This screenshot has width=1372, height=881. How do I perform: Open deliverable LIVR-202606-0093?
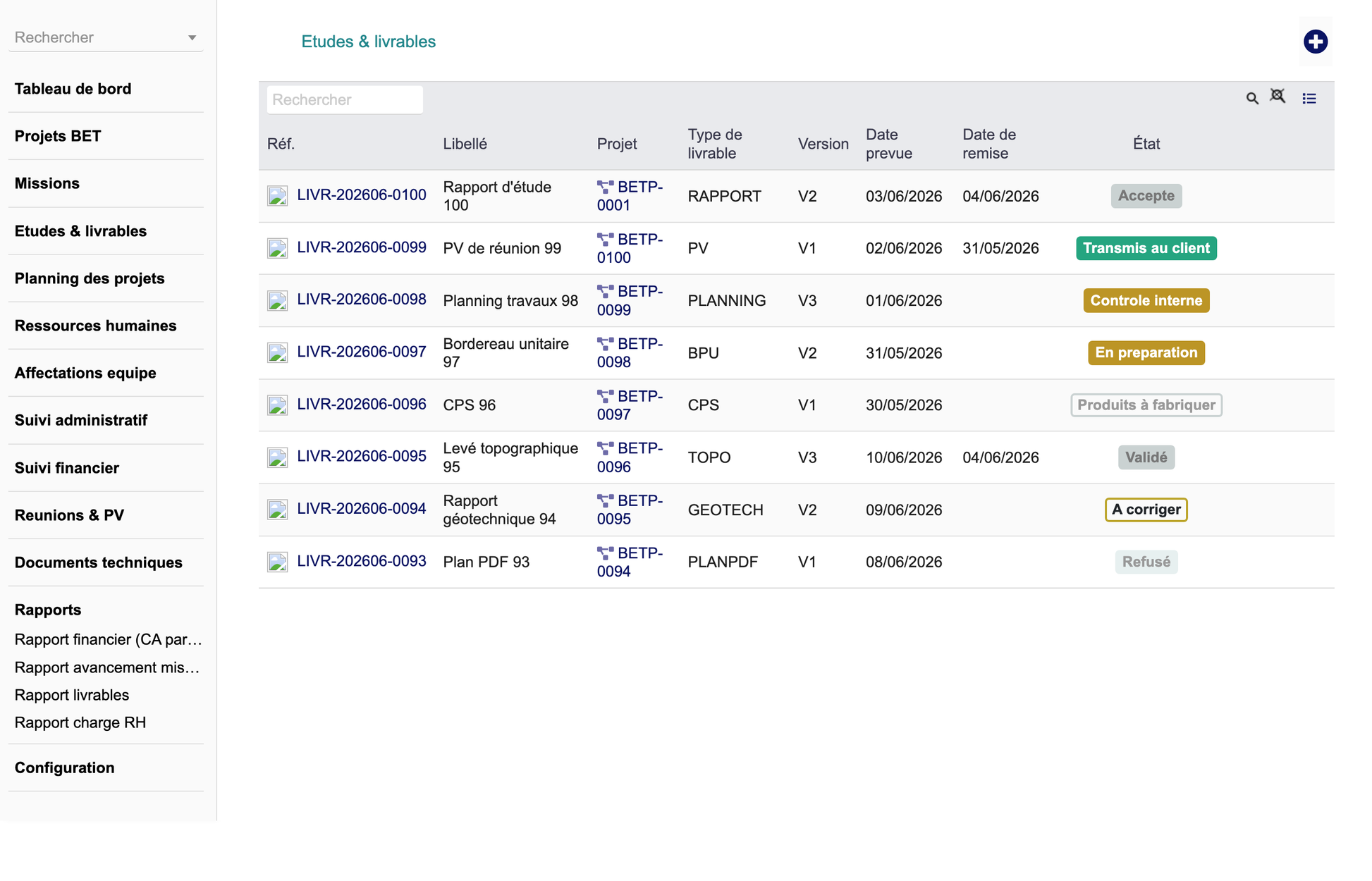[362, 561]
